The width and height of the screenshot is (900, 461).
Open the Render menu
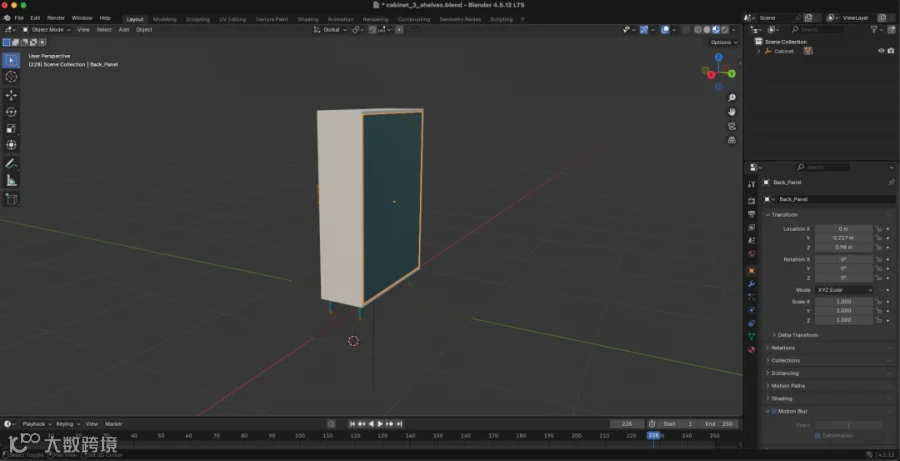[x=56, y=18]
